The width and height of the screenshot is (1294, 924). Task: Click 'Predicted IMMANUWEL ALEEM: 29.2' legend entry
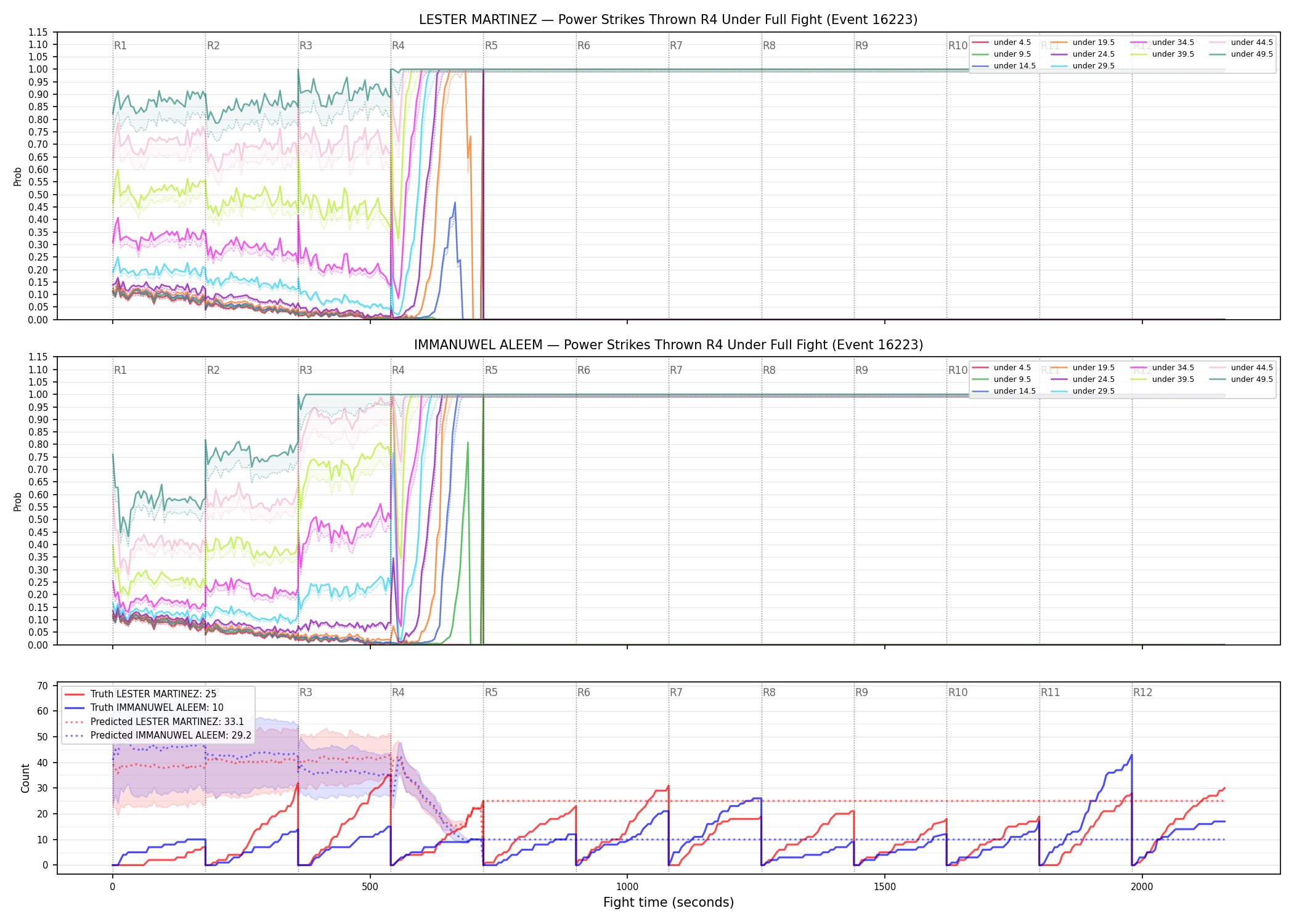(x=158, y=736)
